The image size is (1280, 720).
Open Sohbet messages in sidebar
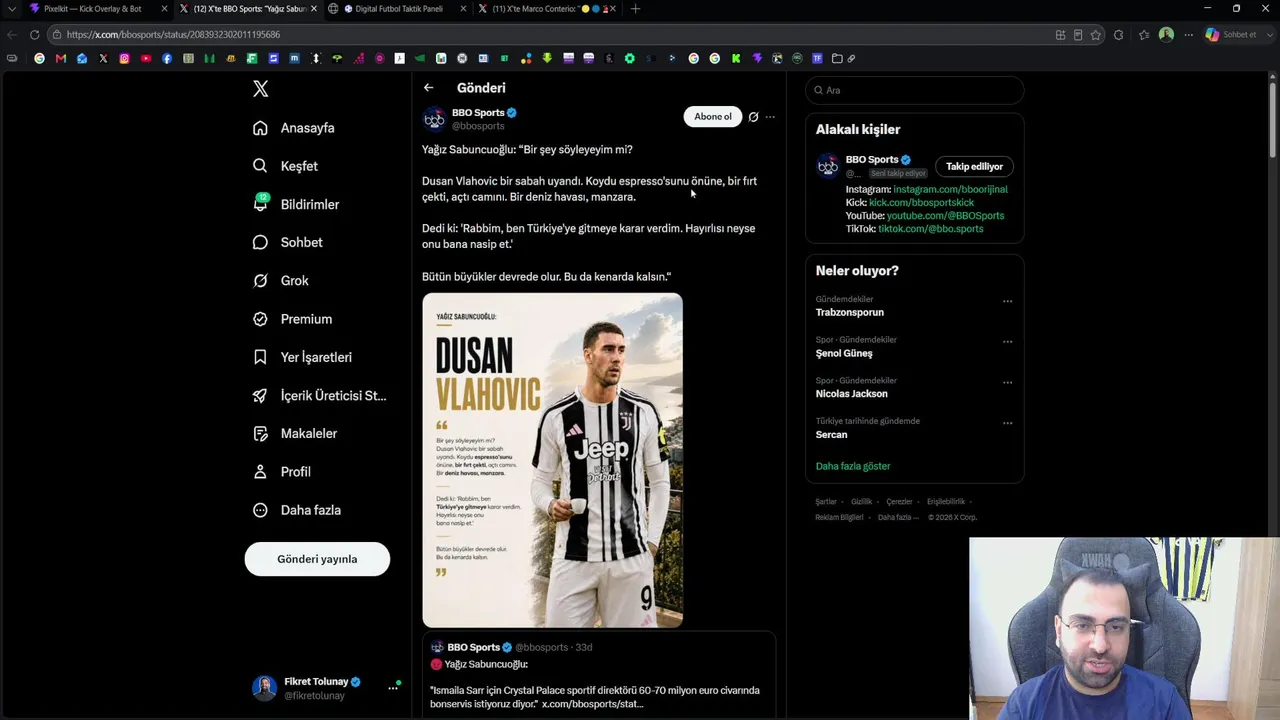pos(288,242)
